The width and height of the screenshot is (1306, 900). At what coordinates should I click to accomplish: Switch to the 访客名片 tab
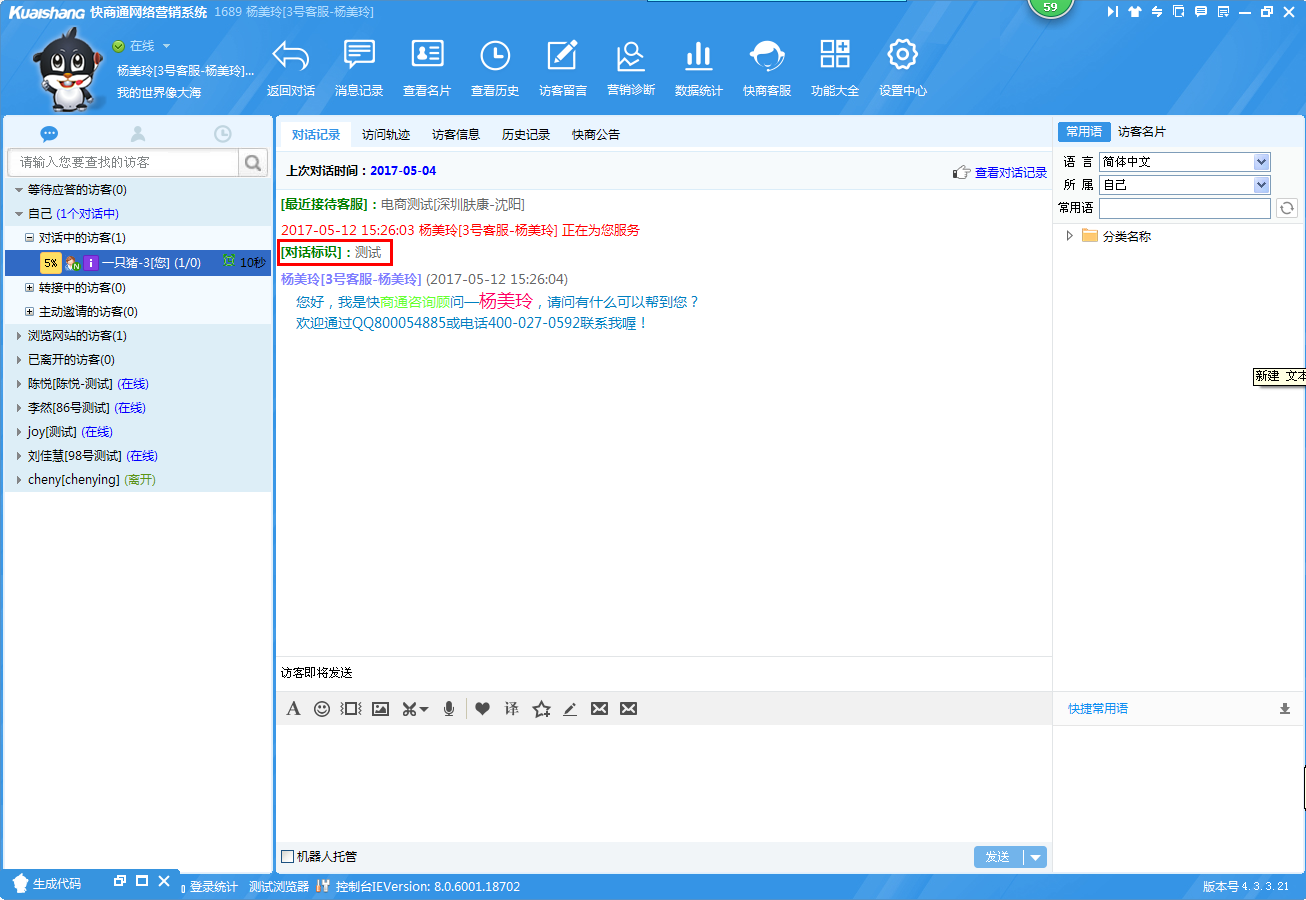pyautogui.click(x=1141, y=132)
